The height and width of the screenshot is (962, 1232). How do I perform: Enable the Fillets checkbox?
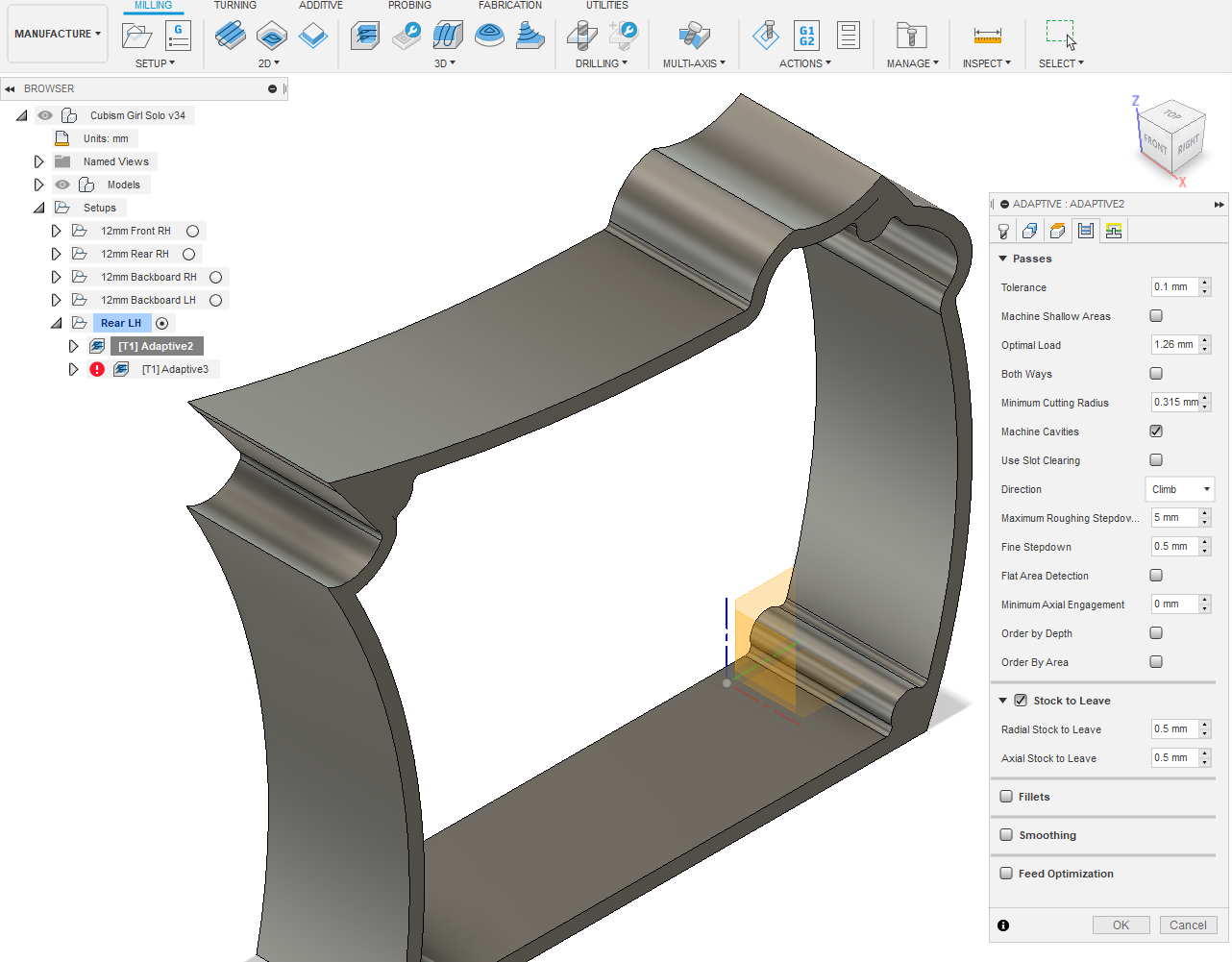pyautogui.click(x=1006, y=796)
